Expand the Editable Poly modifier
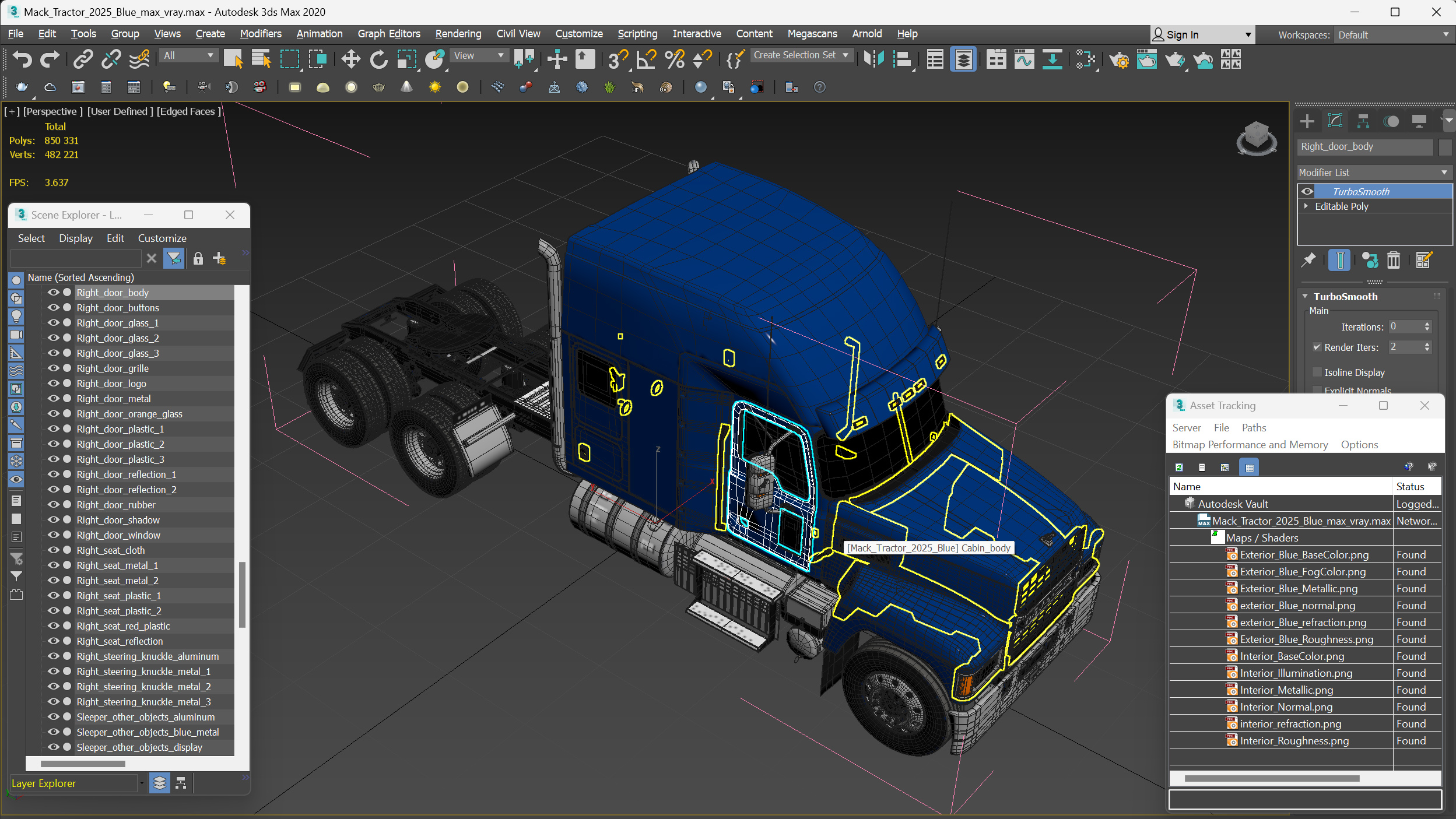Image resolution: width=1456 pixels, height=819 pixels. coord(1306,206)
